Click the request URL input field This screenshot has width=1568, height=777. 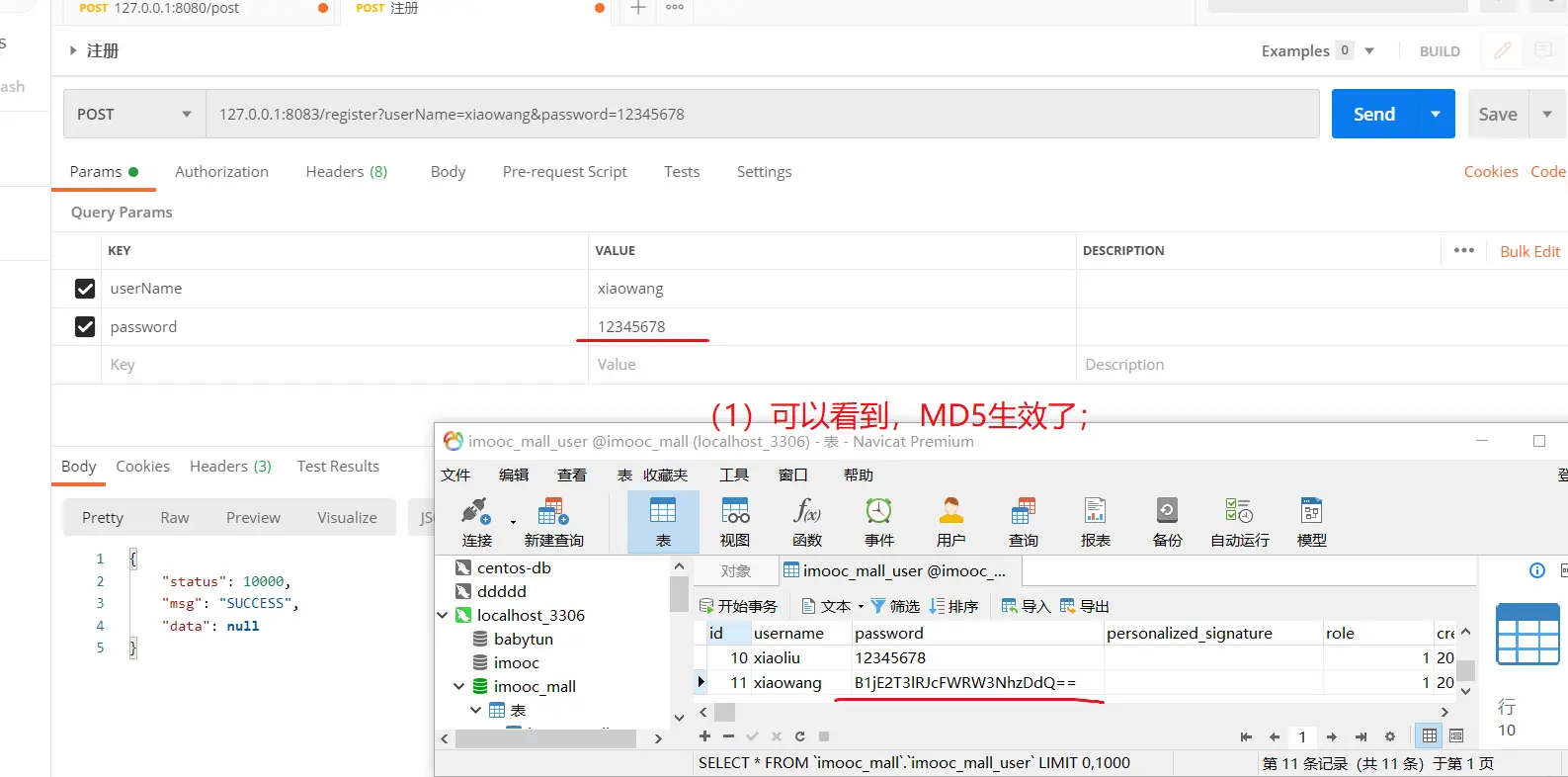[762, 114]
